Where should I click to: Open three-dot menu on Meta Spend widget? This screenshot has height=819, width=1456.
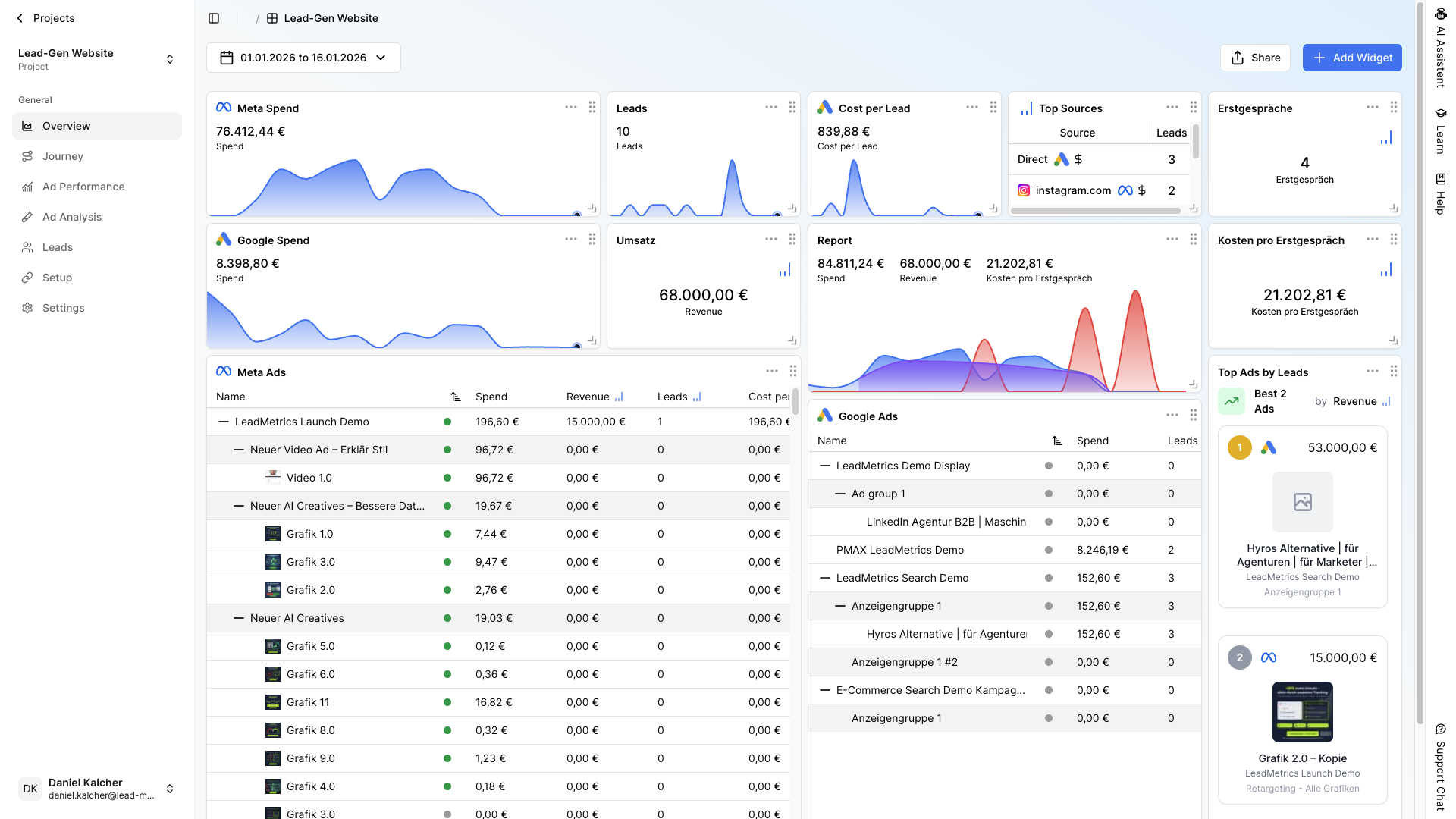tap(571, 108)
